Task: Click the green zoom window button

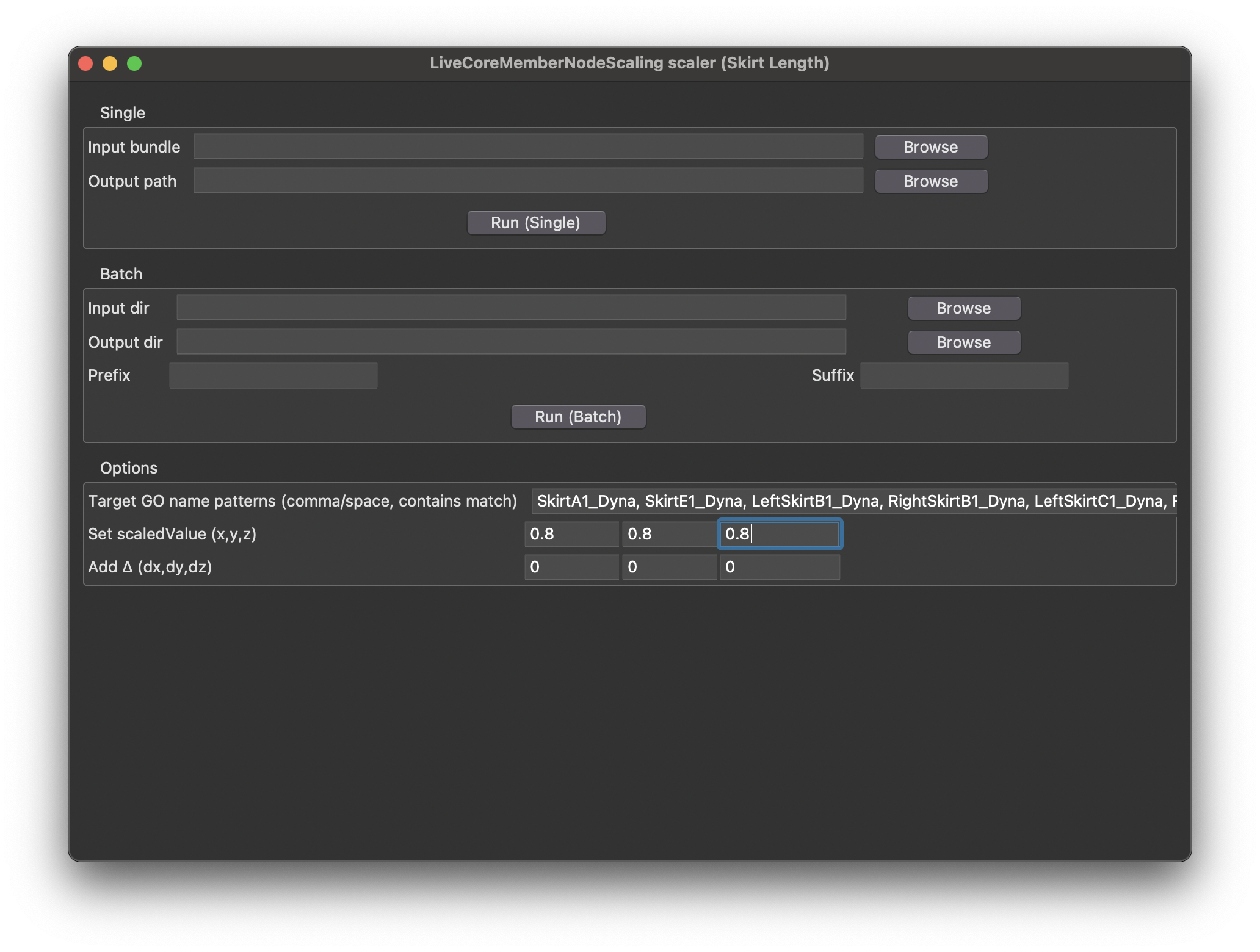Action: pyautogui.click(x=134, y=63)
